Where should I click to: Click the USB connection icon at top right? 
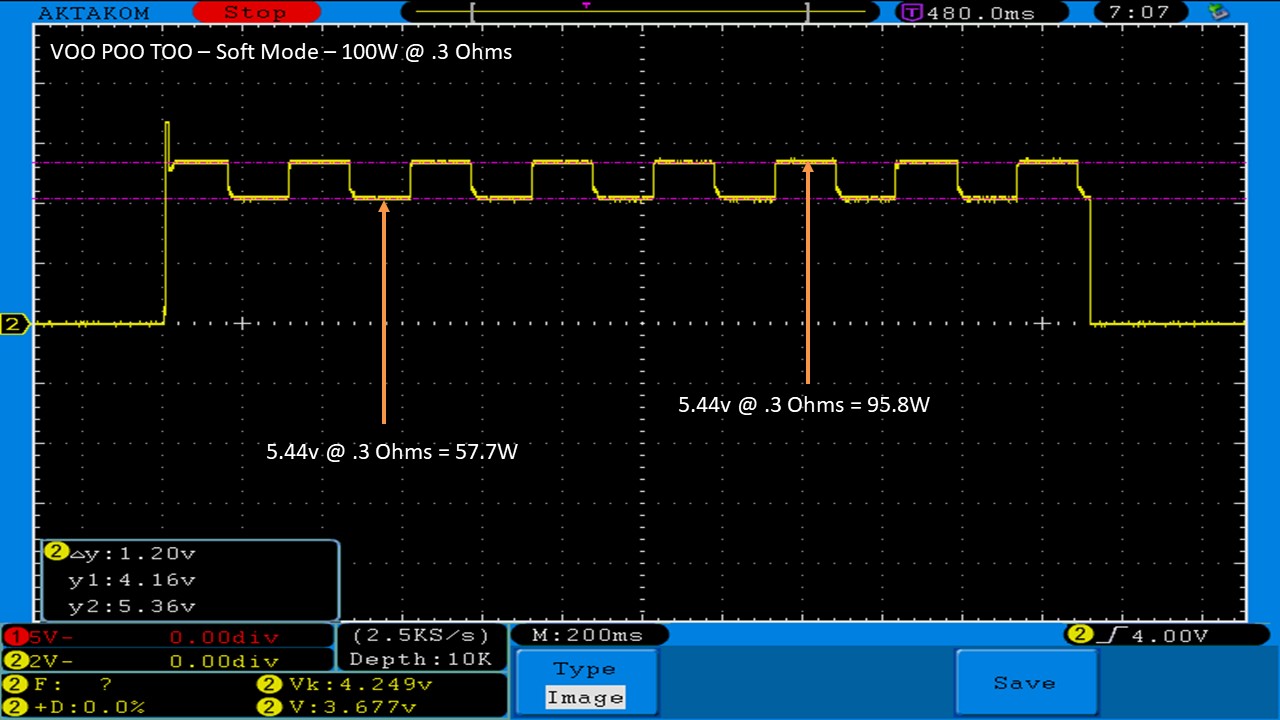point(1218,12)
